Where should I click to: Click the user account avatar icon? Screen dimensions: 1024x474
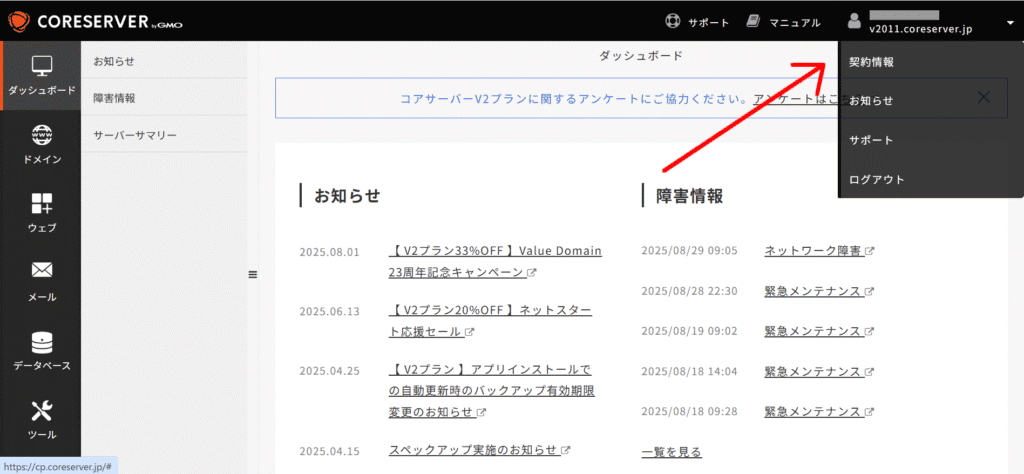pos(854,22)
